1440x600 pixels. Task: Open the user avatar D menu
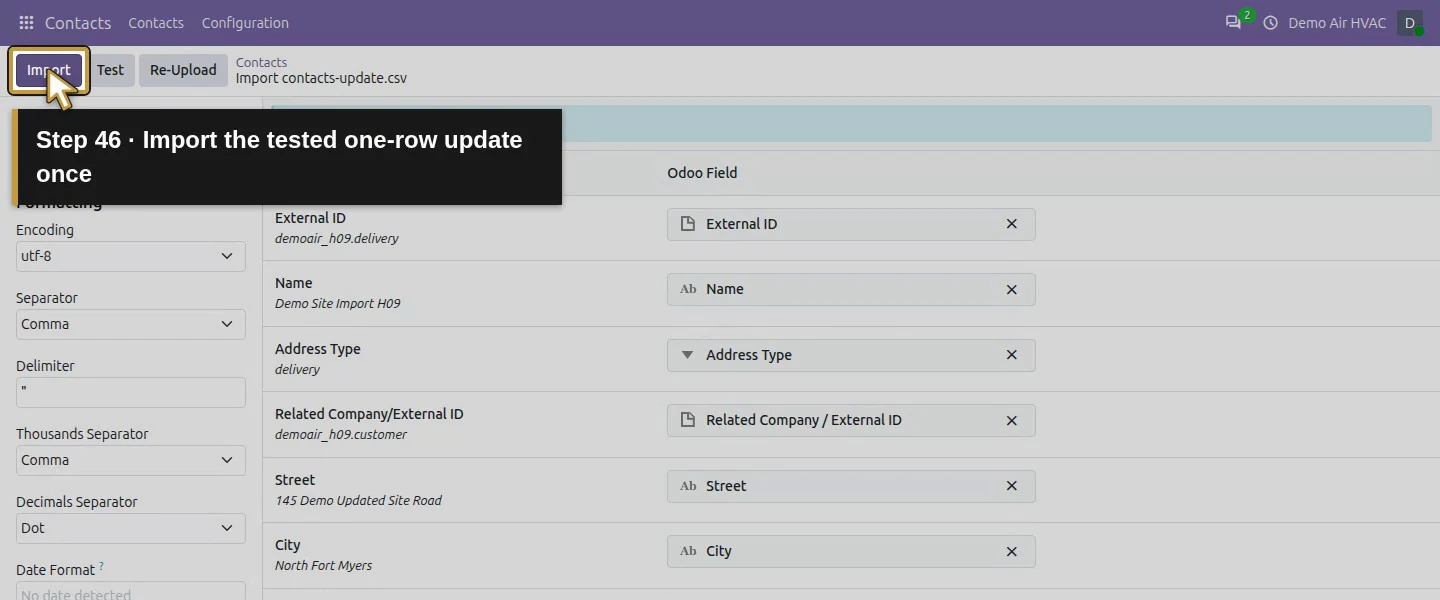(1410, 23)
